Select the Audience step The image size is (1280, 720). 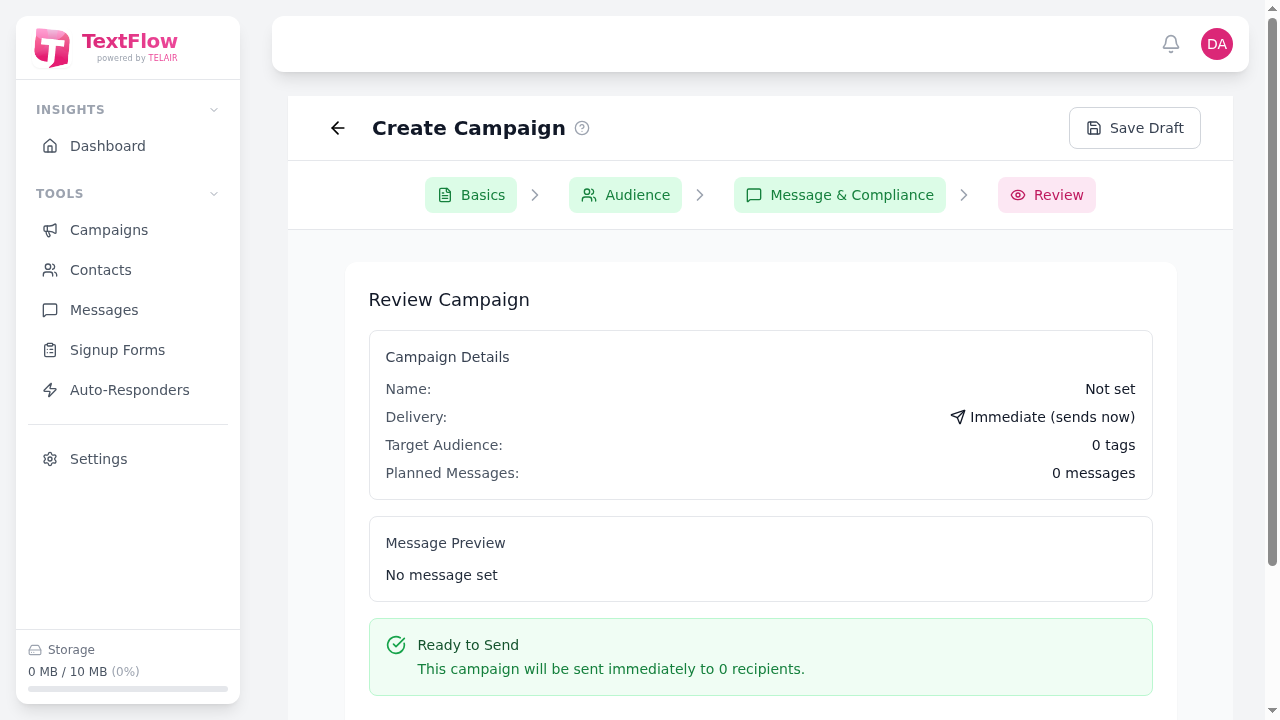pos(625,195)
